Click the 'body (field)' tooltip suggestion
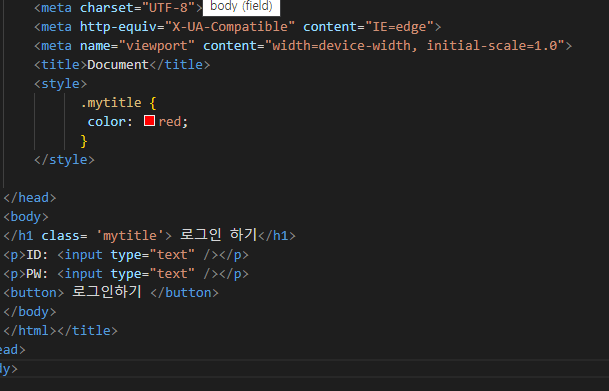The width and height of the screenshot is (609, 391). point(241,7)
